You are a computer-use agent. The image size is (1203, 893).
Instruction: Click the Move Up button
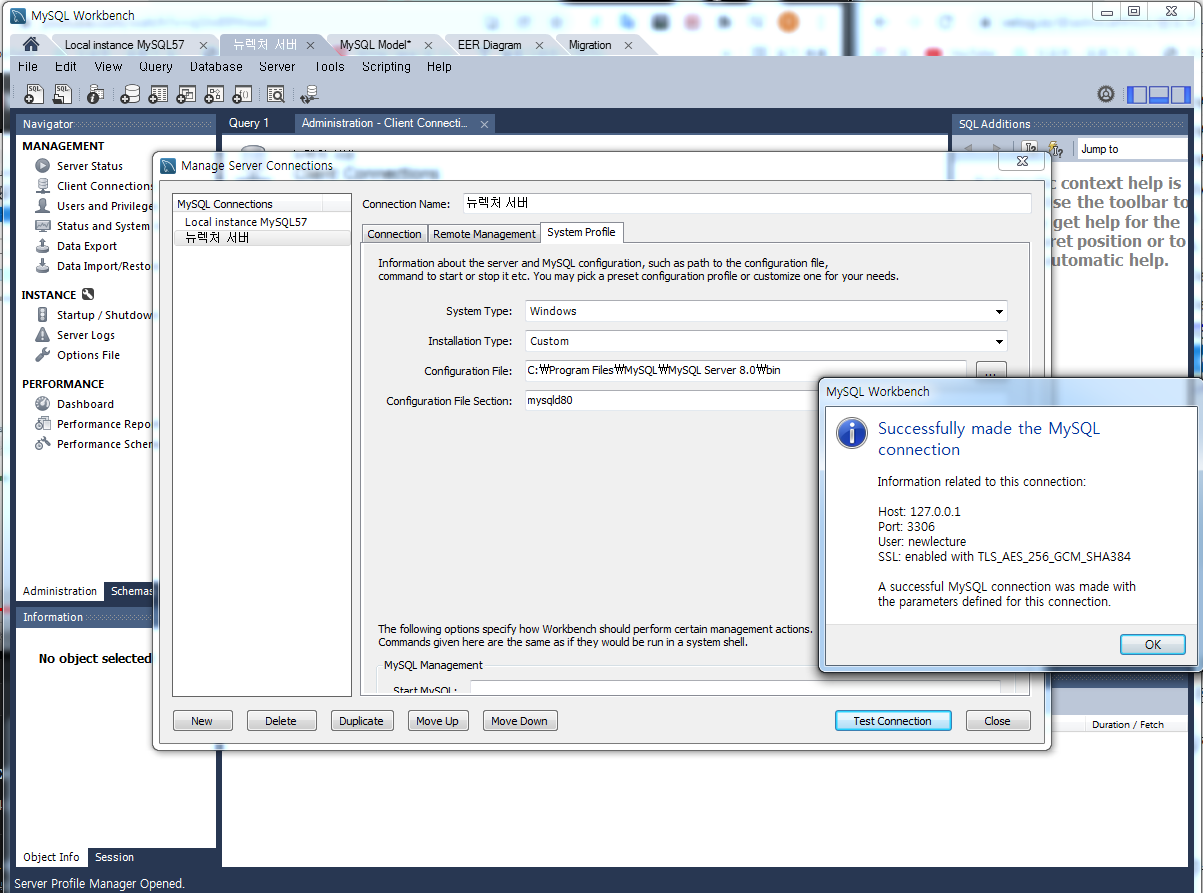click(437, 721)
